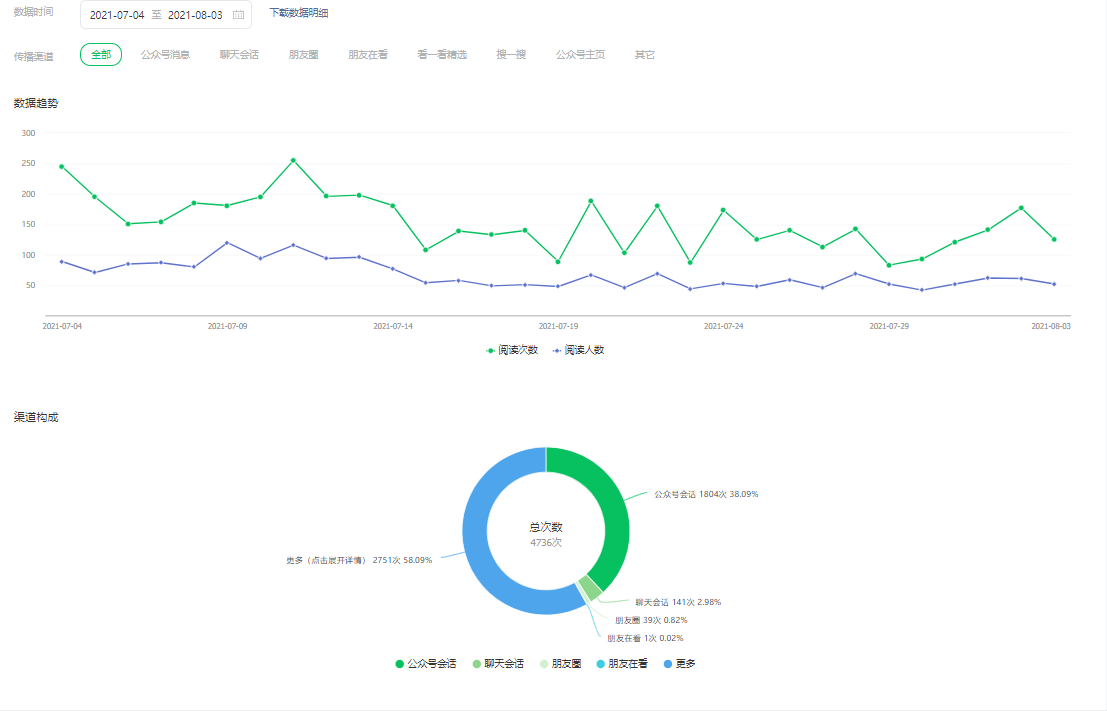Open the calendar icon in date range
Viewport: 1107px width, 711px height.
238,15
